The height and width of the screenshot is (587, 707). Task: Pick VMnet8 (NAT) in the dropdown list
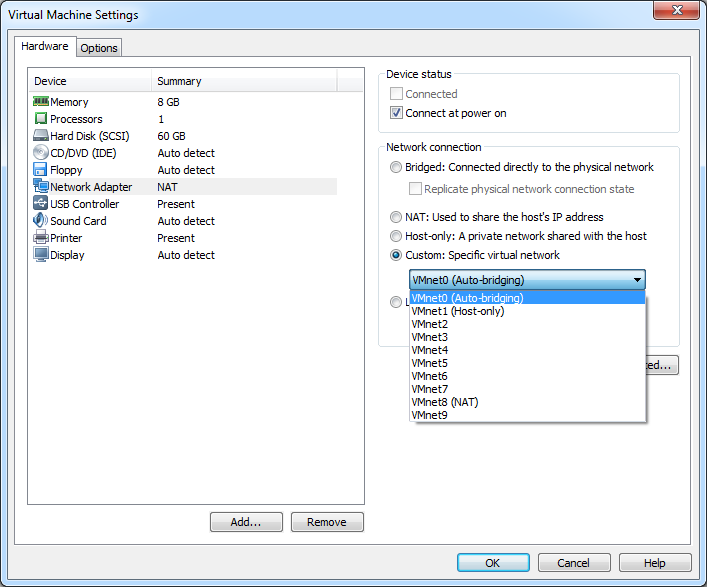point(444,402)
